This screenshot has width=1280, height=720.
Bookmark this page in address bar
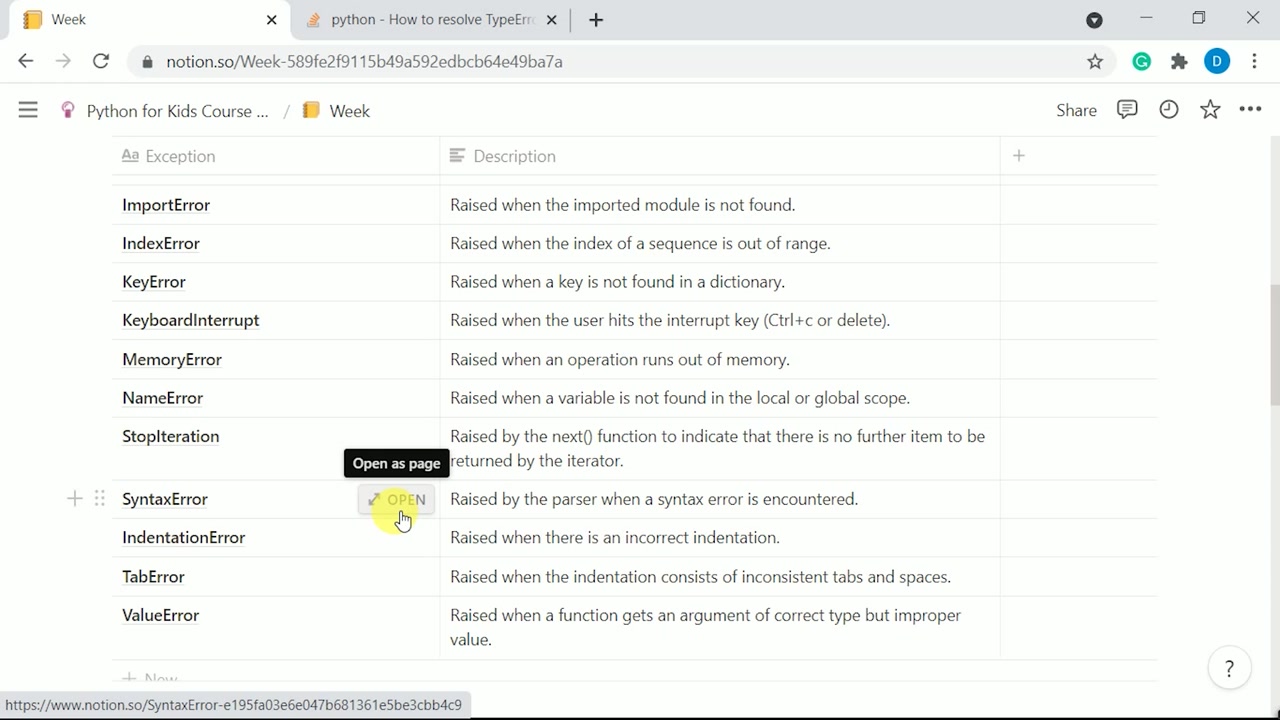click(1095, 62)
